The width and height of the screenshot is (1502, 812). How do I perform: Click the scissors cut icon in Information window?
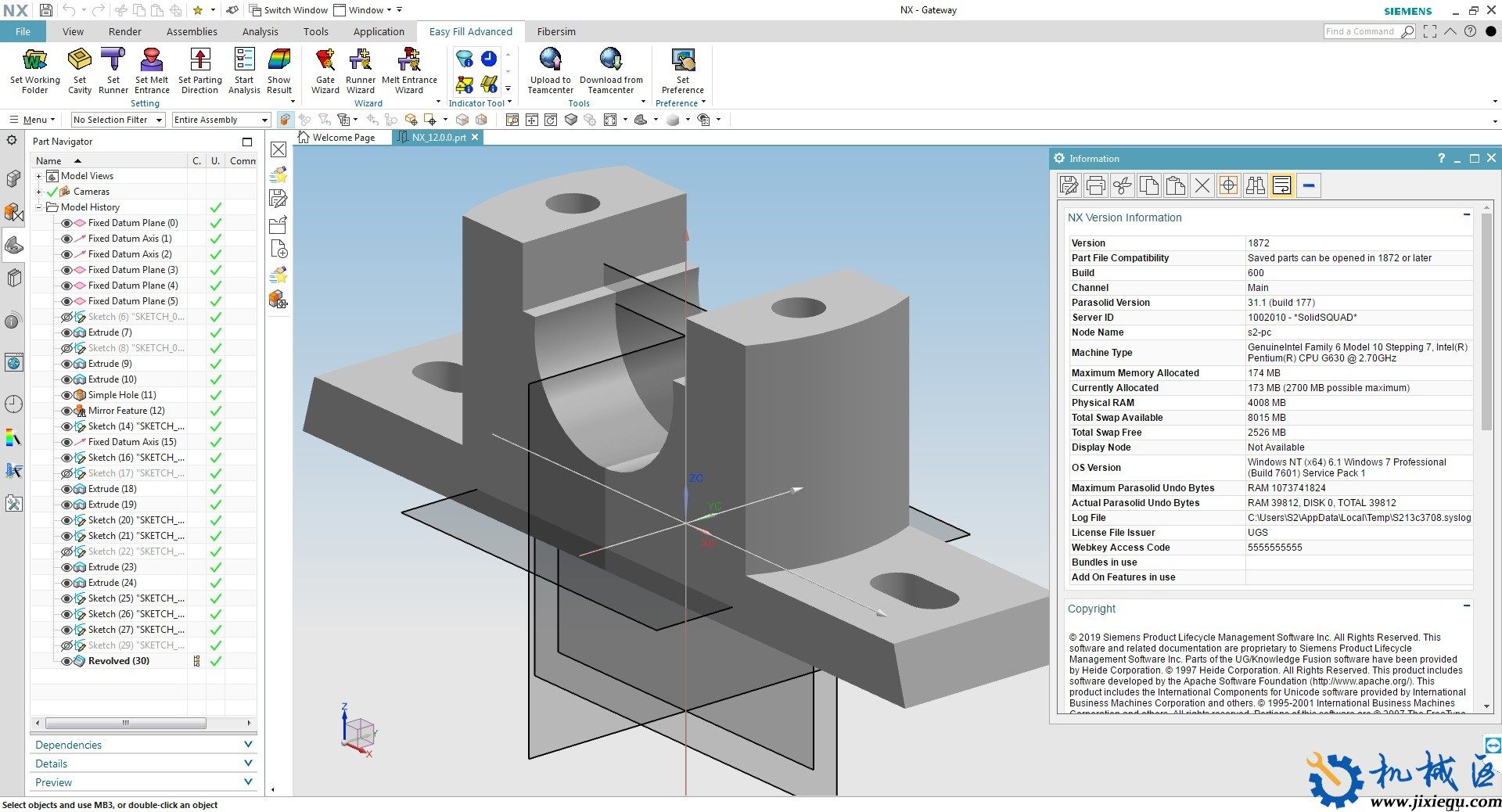pos(1123,185)
